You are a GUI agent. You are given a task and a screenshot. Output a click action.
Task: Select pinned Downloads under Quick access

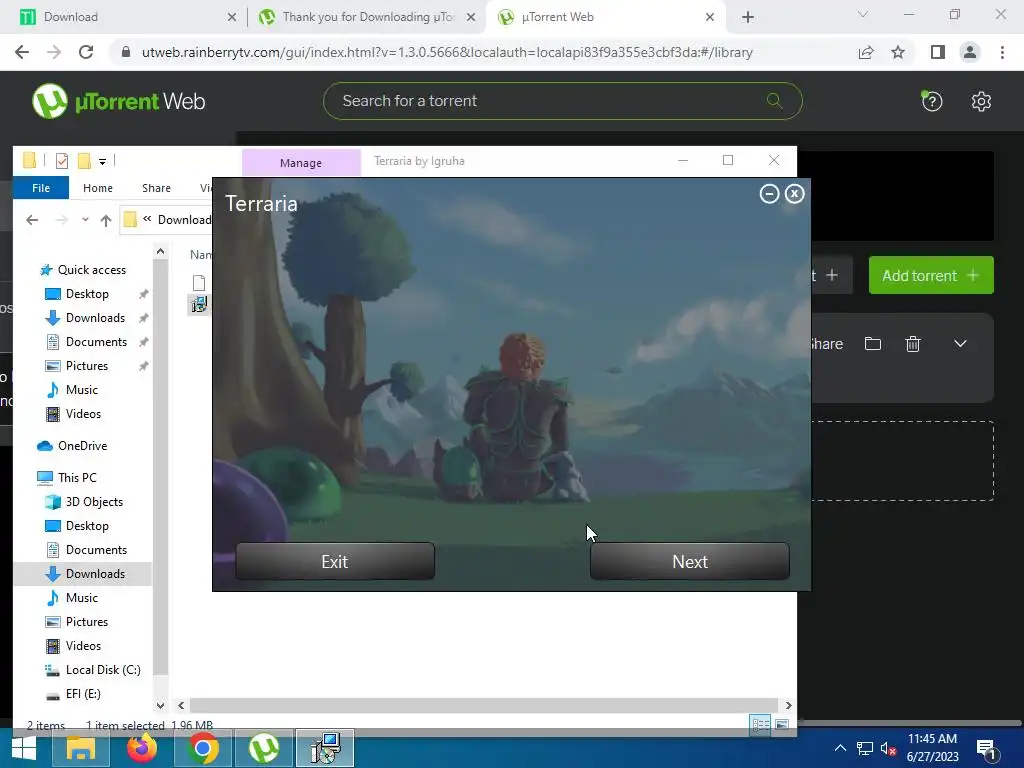coord(95,318)
